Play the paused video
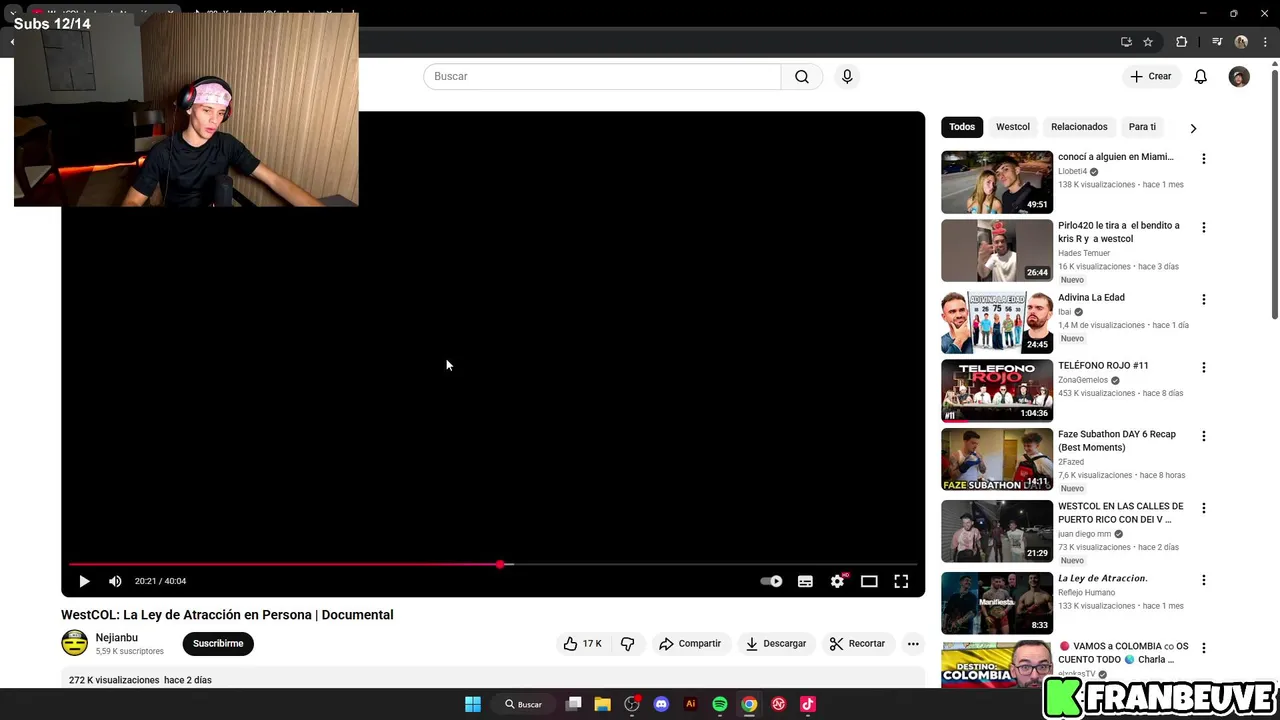This screenshot has width=1280, height=720. click(x=84, y=581)
